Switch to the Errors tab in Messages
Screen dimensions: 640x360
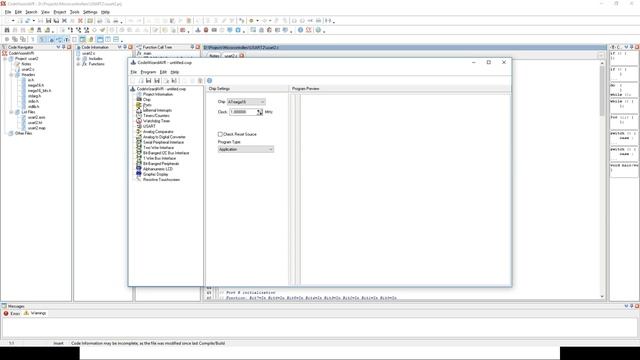pyautogui.click(x=12, y=313)
